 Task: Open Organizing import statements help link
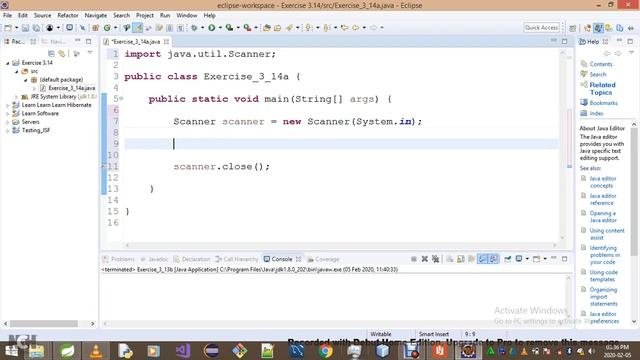click(603, 297)
